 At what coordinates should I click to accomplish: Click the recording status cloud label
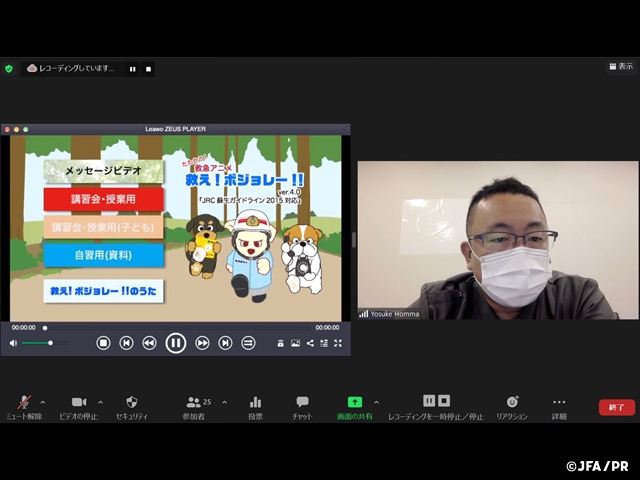[71, 69]
